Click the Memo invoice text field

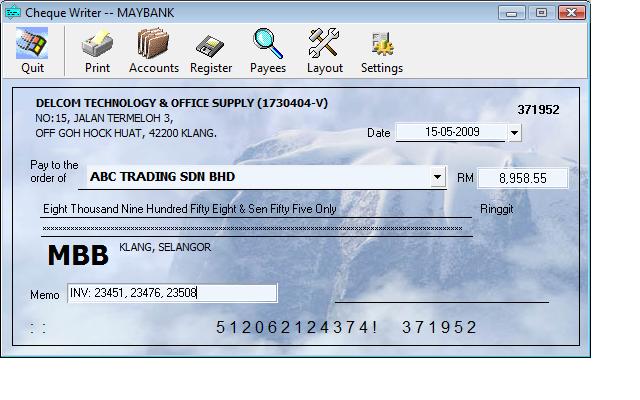click(171, 294)
